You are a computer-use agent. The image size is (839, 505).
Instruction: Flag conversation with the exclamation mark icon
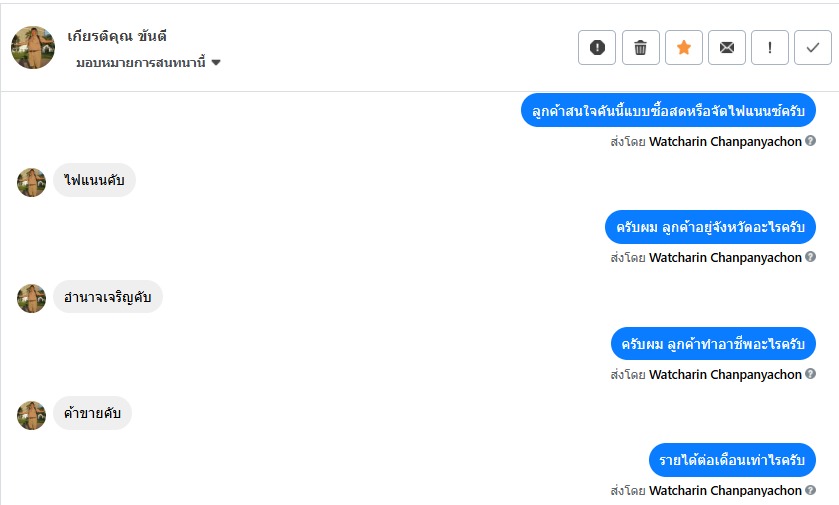(770, 47)
